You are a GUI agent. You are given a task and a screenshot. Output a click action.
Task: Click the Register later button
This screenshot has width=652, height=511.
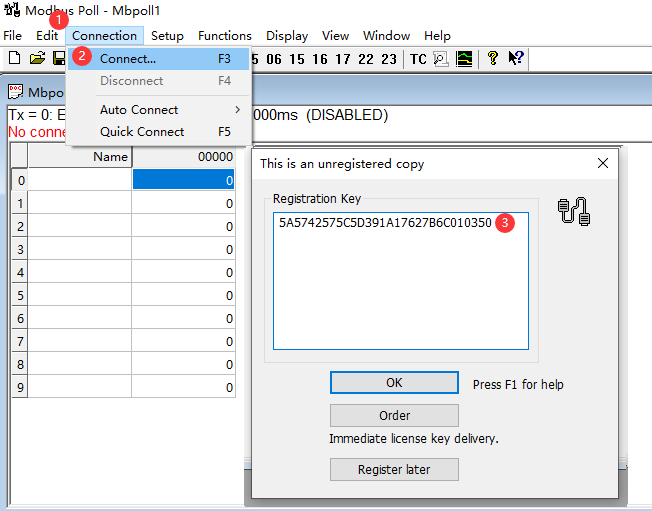pyautogui.click(x=394, y=469)
